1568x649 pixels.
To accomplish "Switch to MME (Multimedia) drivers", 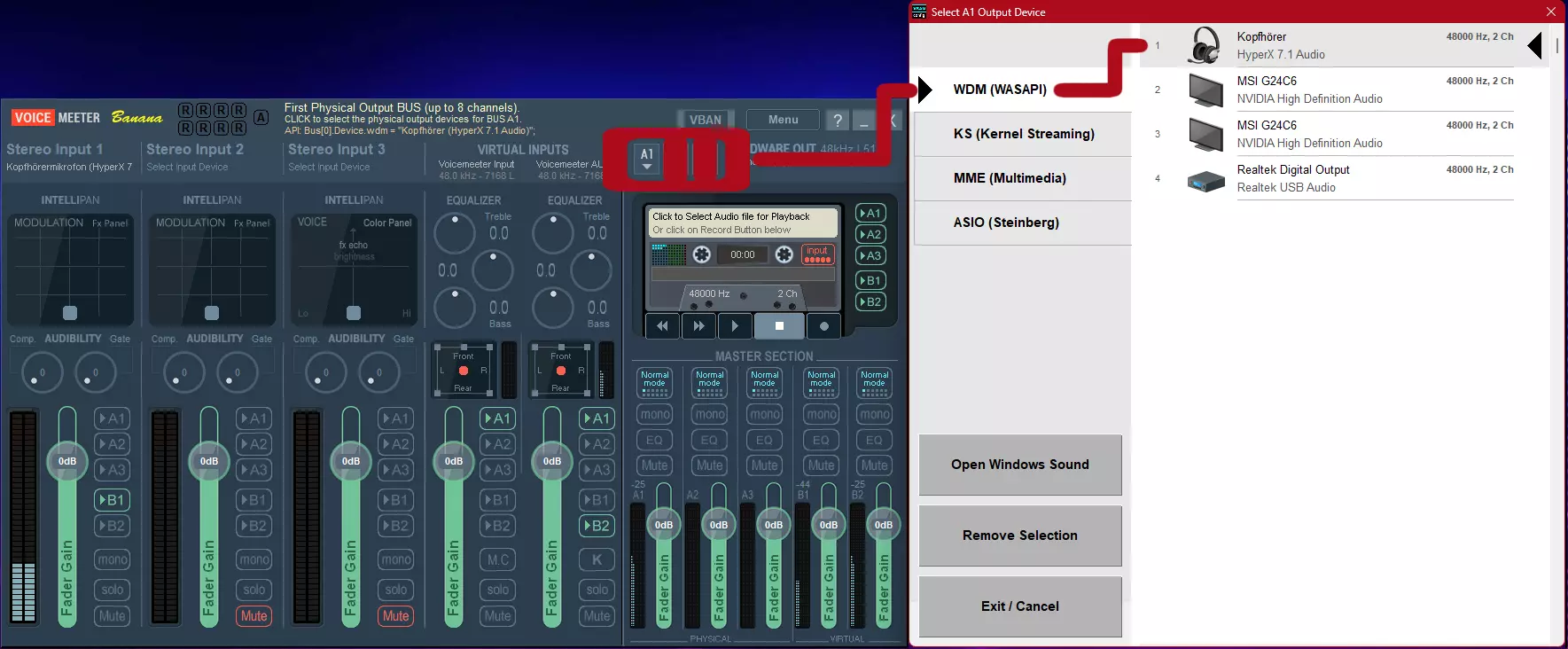I will tap(1023, 178).
